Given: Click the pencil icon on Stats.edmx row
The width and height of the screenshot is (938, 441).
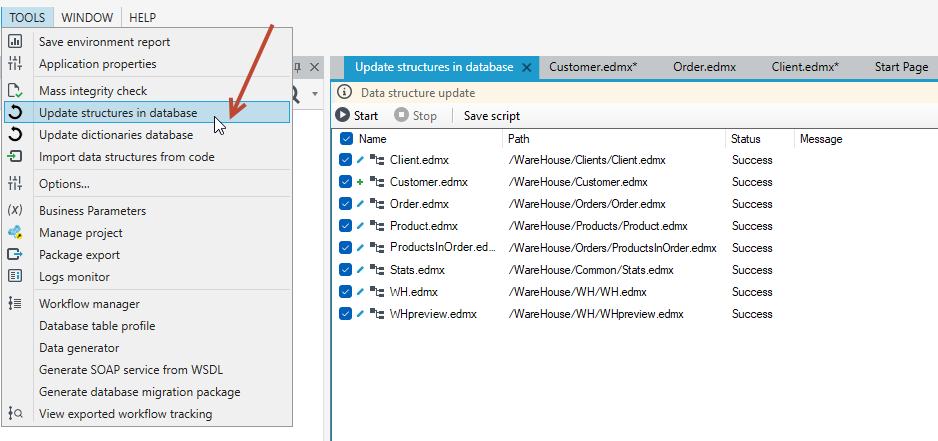Looking at the screenshot, I should point(360,270).
